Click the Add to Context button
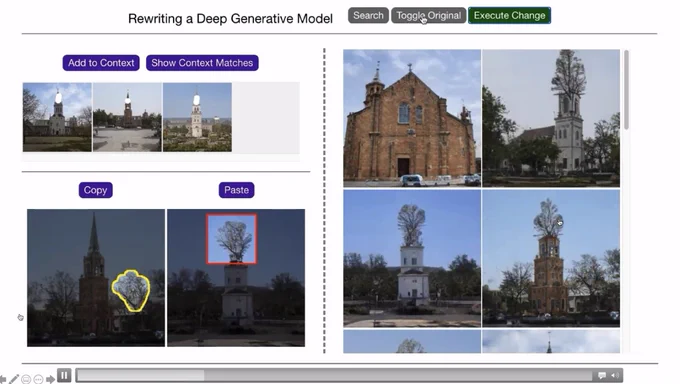 [x=101, y=63]
